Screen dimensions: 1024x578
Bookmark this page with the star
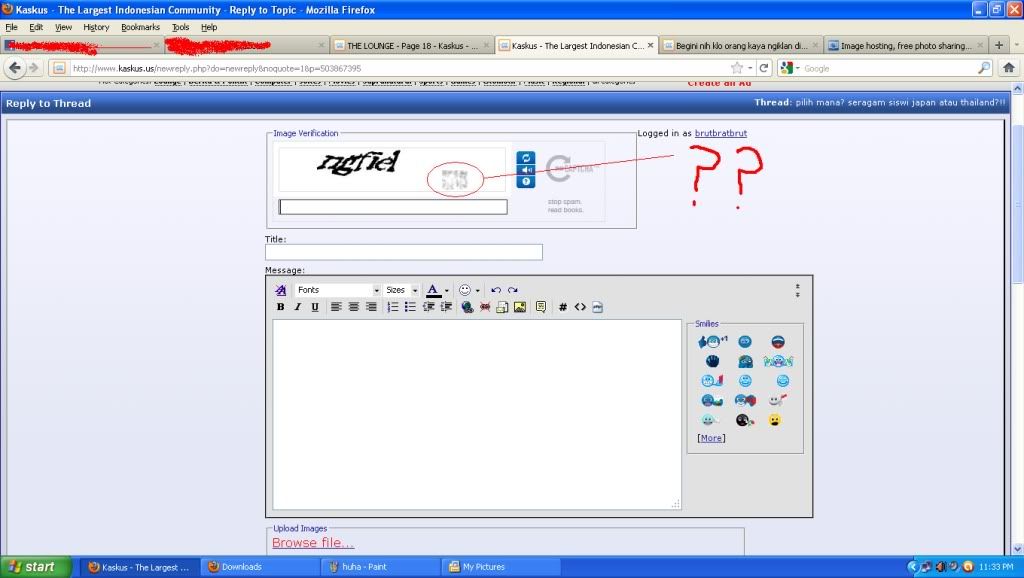(x=737, y=68)
